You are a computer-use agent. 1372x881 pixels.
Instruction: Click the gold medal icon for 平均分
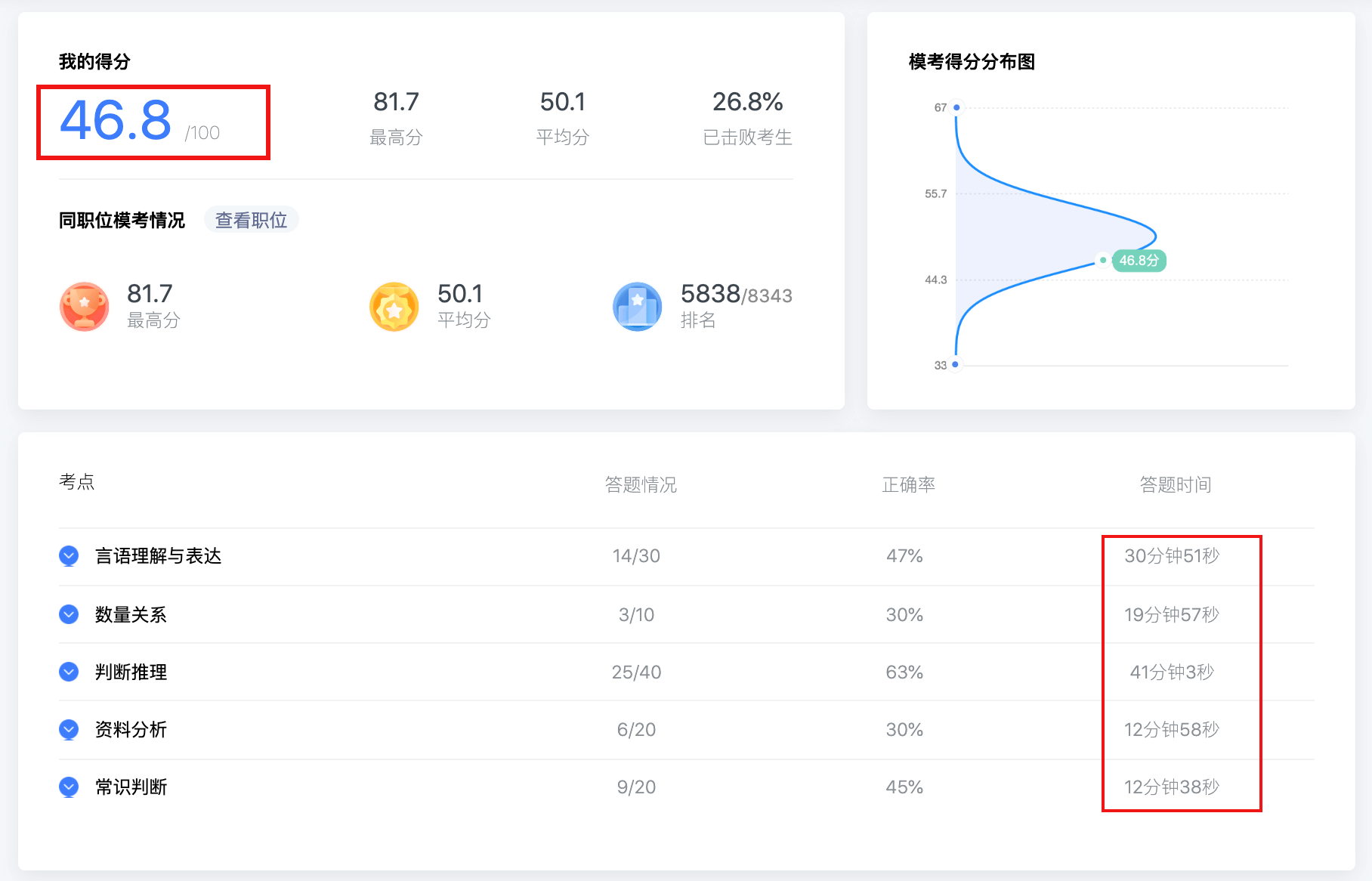coord(394,306)
